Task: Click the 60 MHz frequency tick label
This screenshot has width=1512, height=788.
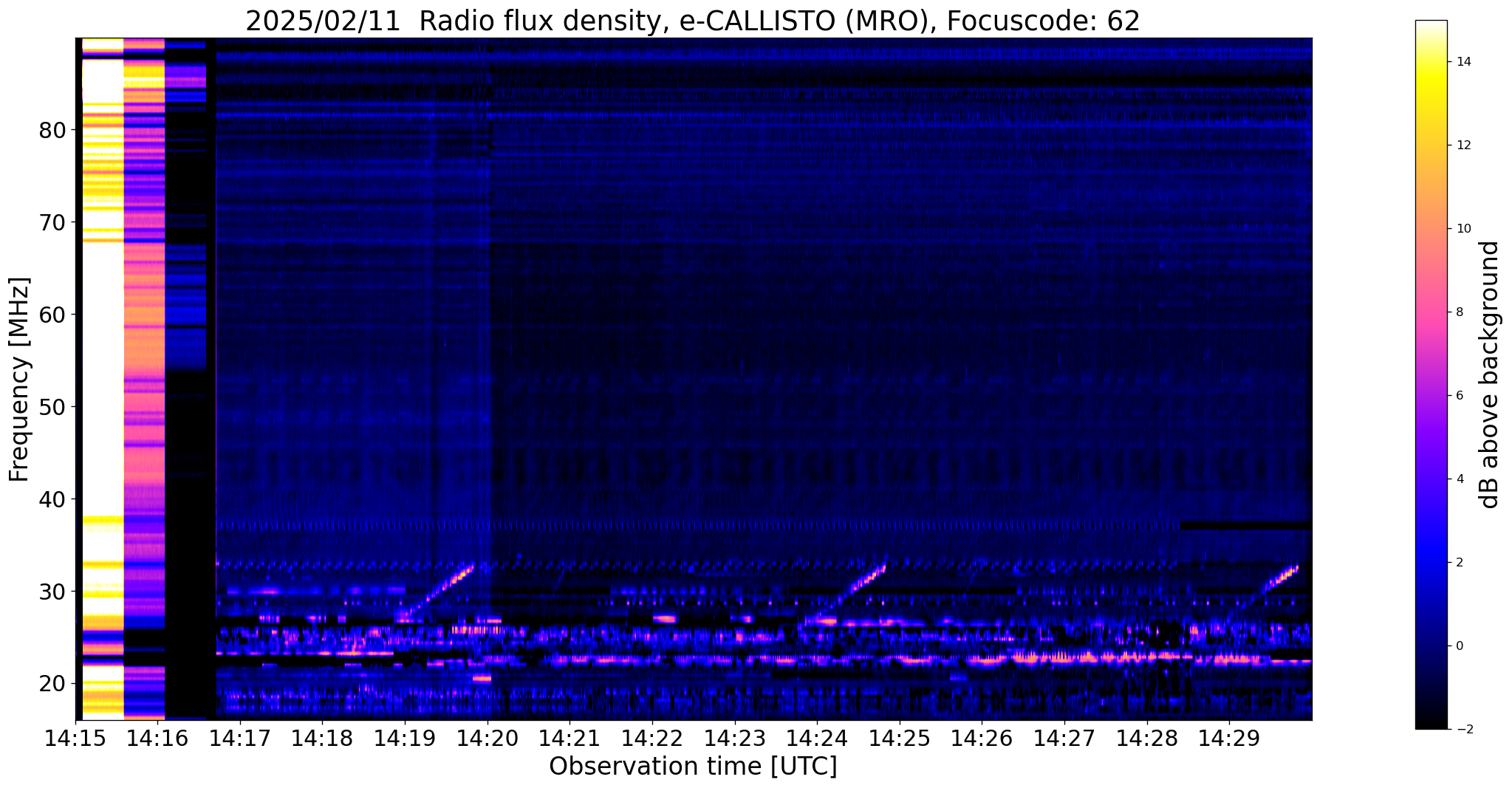Action: 52,315
